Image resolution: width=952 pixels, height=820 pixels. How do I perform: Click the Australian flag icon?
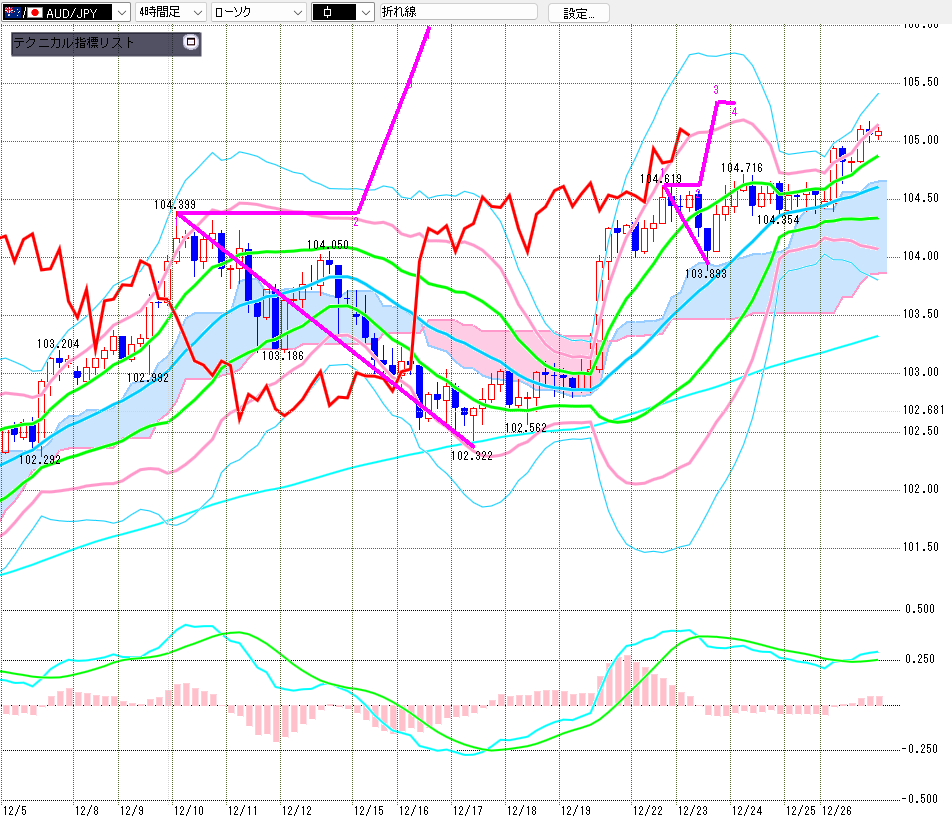click(11, 12)
